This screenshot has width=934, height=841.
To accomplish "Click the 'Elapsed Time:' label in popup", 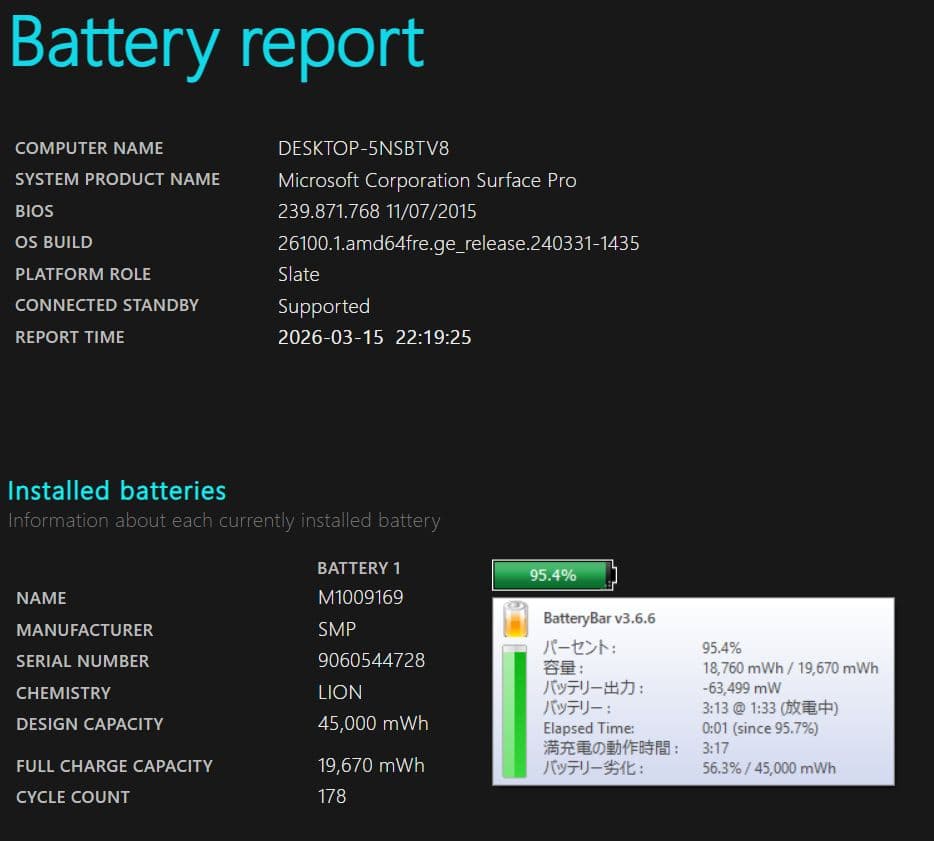I will (x=589, y=728).
